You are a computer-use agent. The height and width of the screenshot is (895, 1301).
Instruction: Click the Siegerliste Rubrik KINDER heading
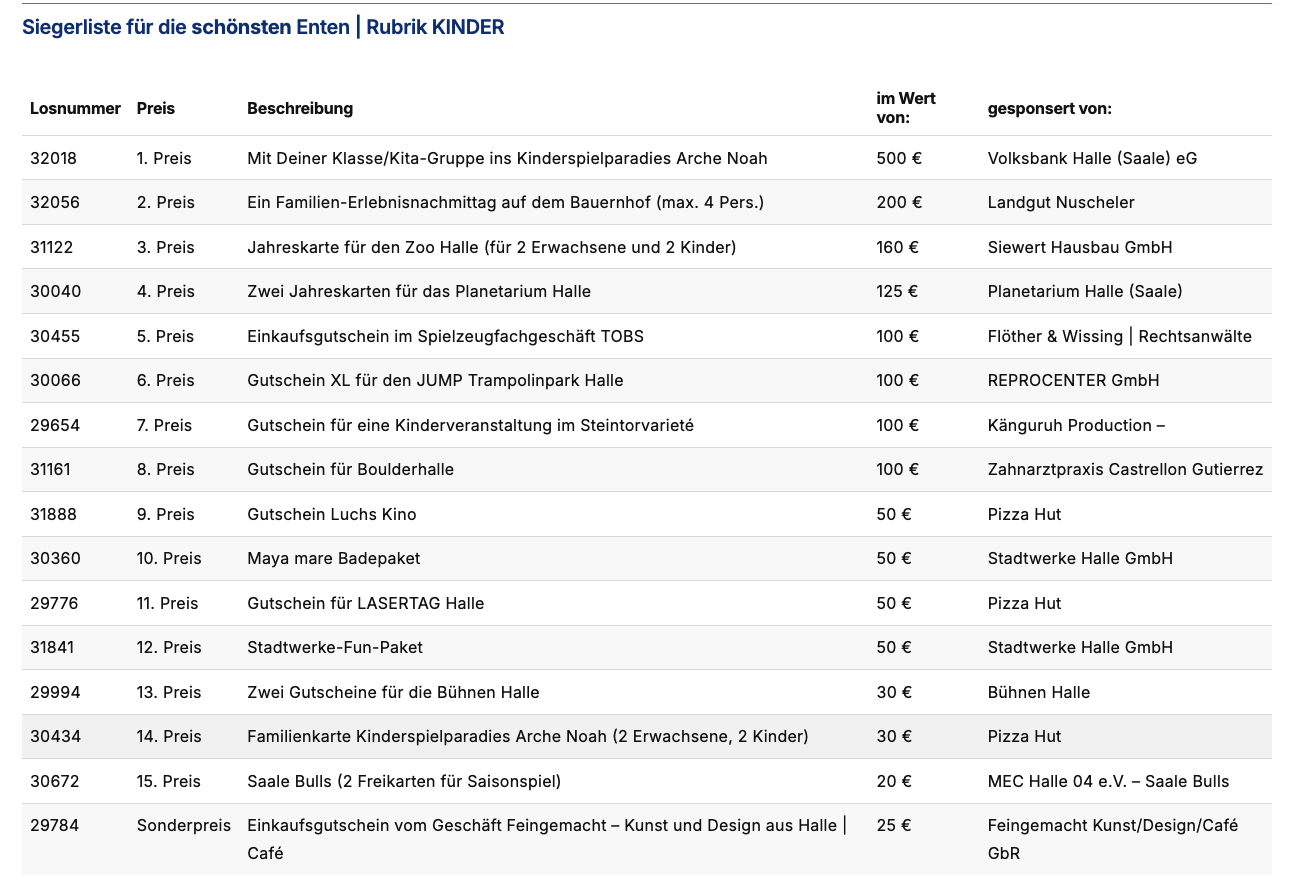(x=263, y=28)
